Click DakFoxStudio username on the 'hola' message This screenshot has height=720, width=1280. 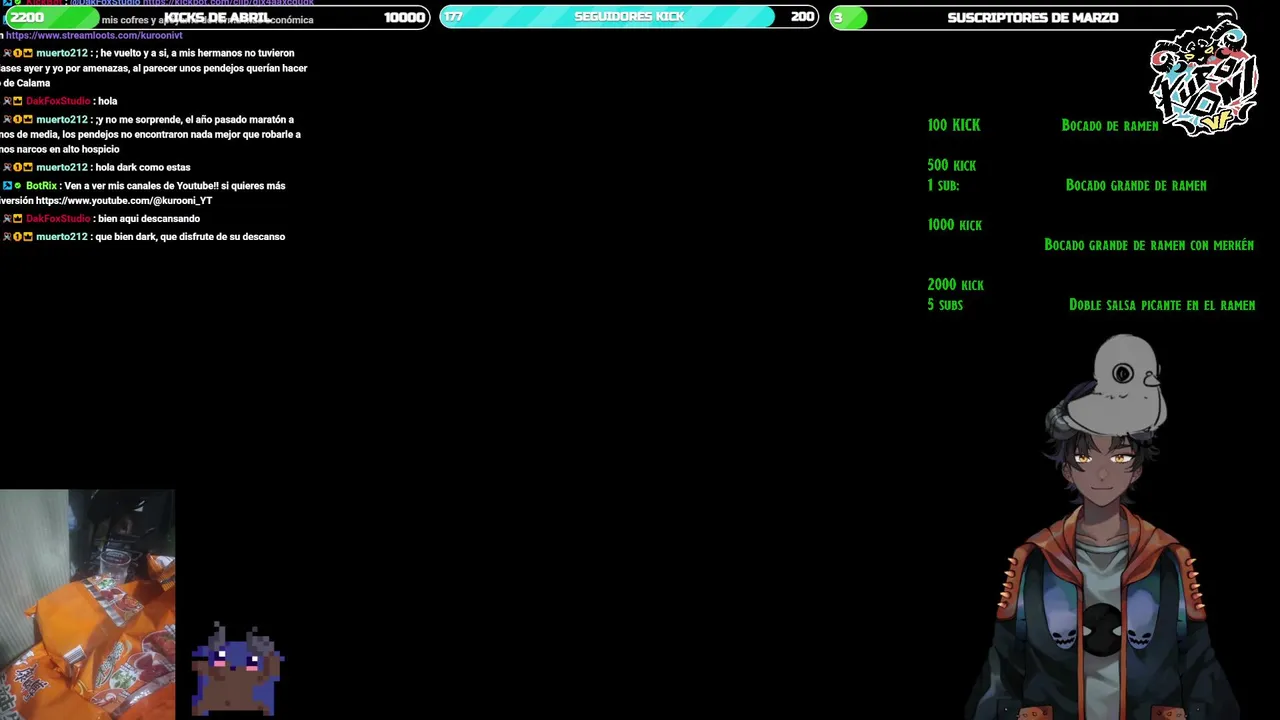click(x=58, y=101)
